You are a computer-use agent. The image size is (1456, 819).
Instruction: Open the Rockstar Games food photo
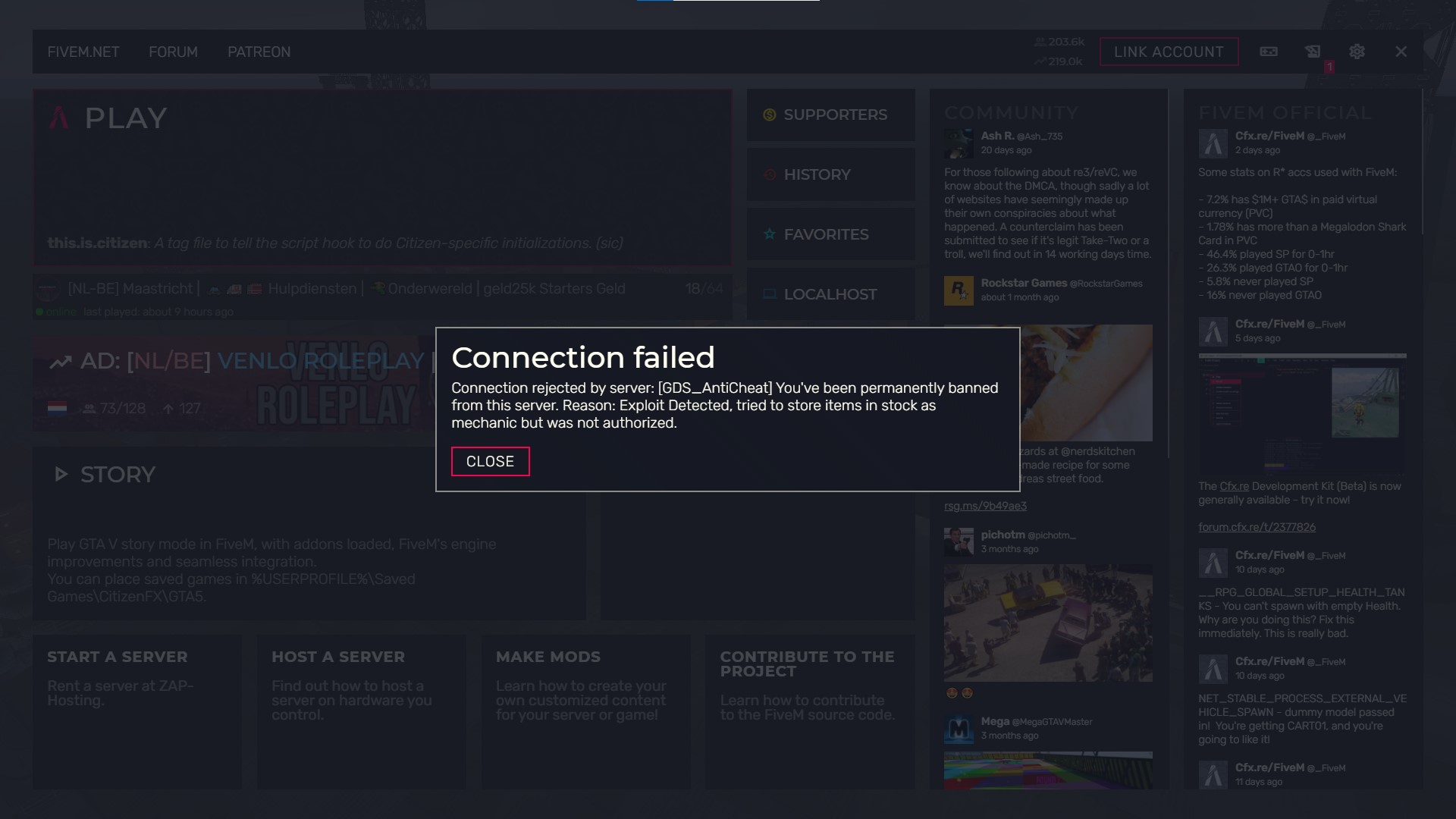click(1086, 383)
